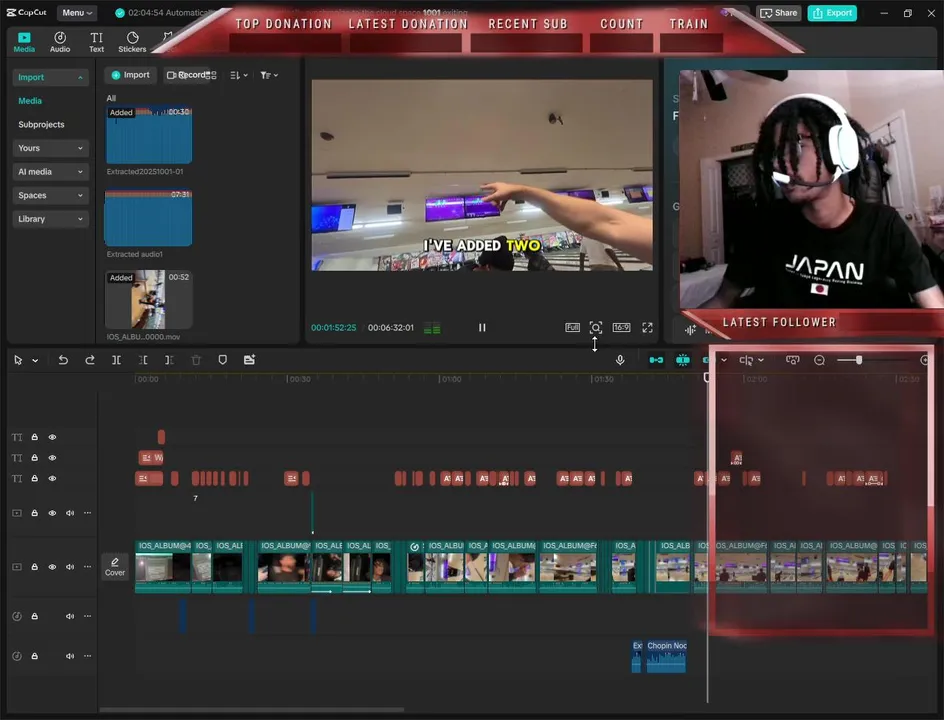Viewport: 944px width, 720px height.
Task: Enter fullscreen preview with the expand icon
Action: pyautogui.click(x=647, y=327)
